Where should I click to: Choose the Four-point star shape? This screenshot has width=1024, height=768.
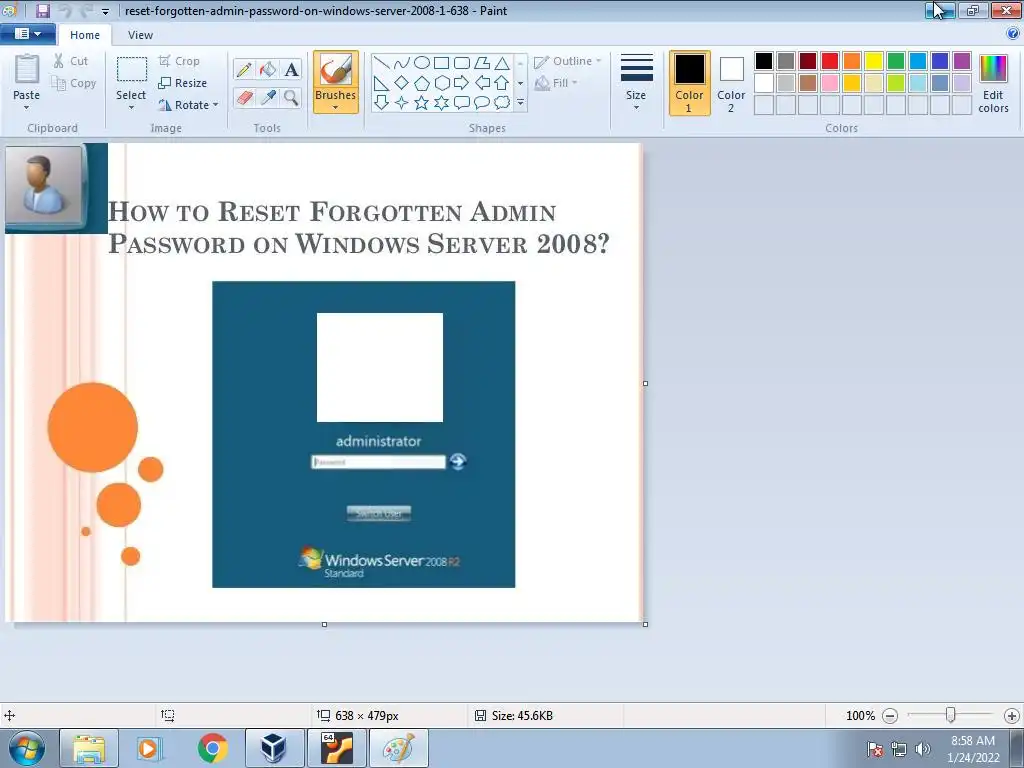pyautogui.click(x=402, y=103)
